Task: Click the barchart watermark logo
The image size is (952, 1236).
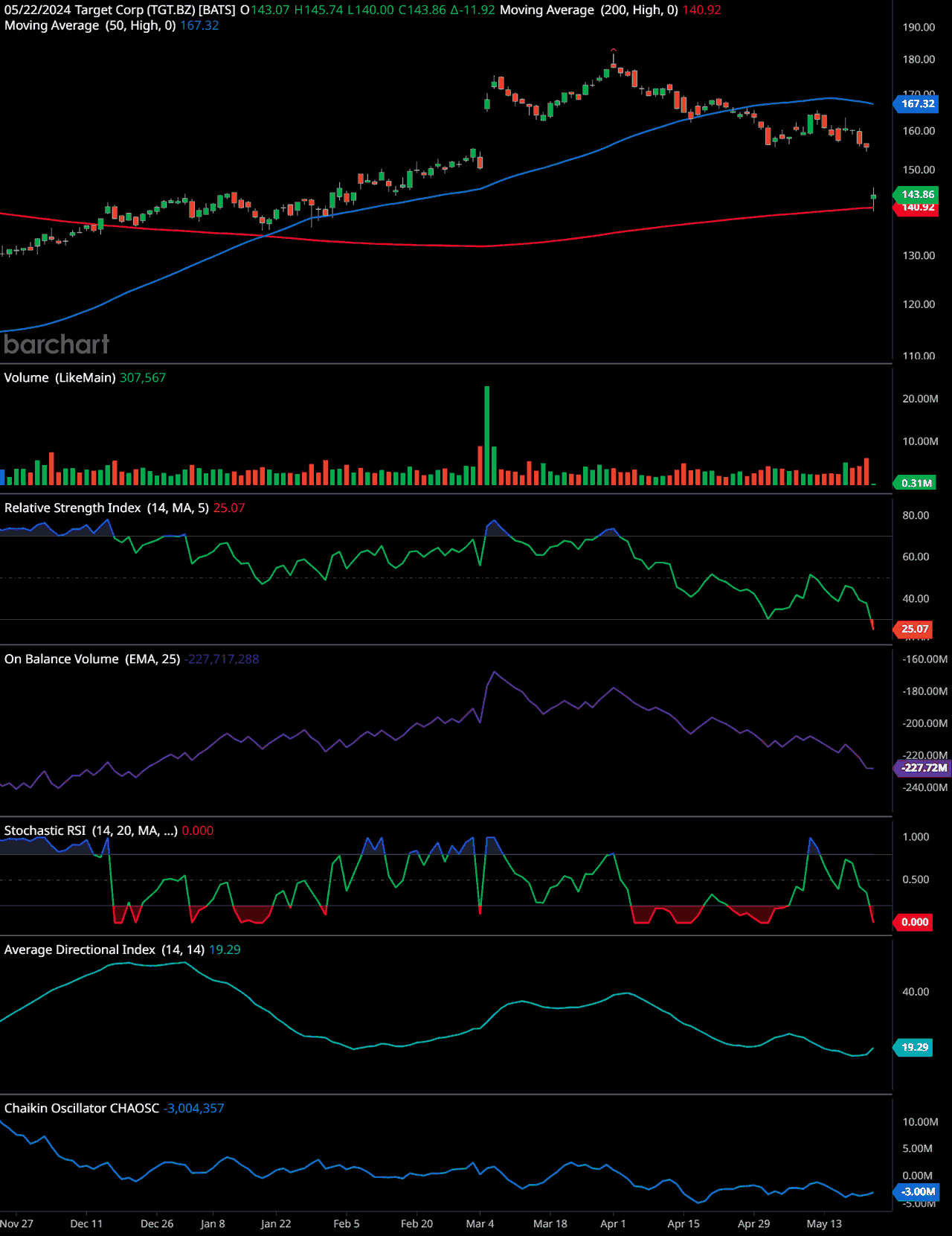Action: 57,344
